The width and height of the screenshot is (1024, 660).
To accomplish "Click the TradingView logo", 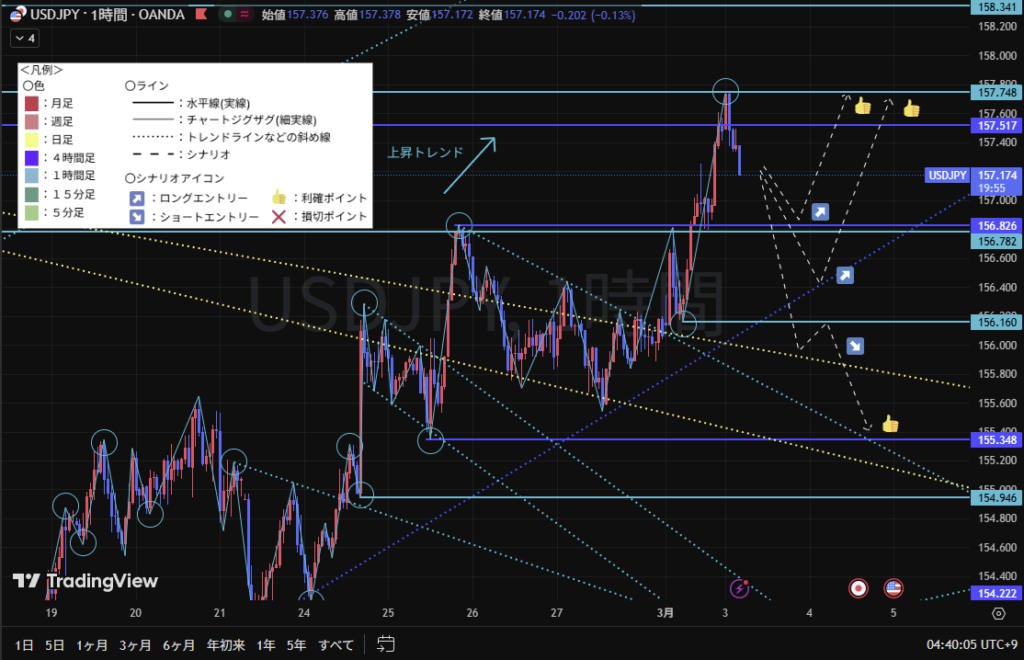I will 86,581.
